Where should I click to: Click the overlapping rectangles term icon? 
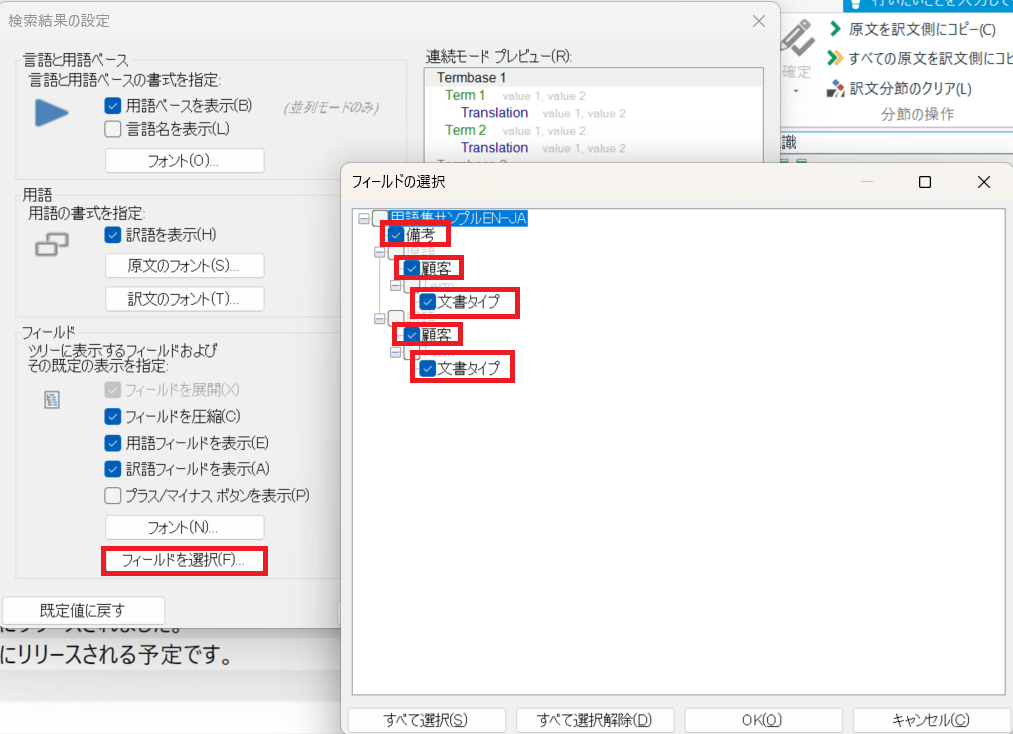point(51,243)
